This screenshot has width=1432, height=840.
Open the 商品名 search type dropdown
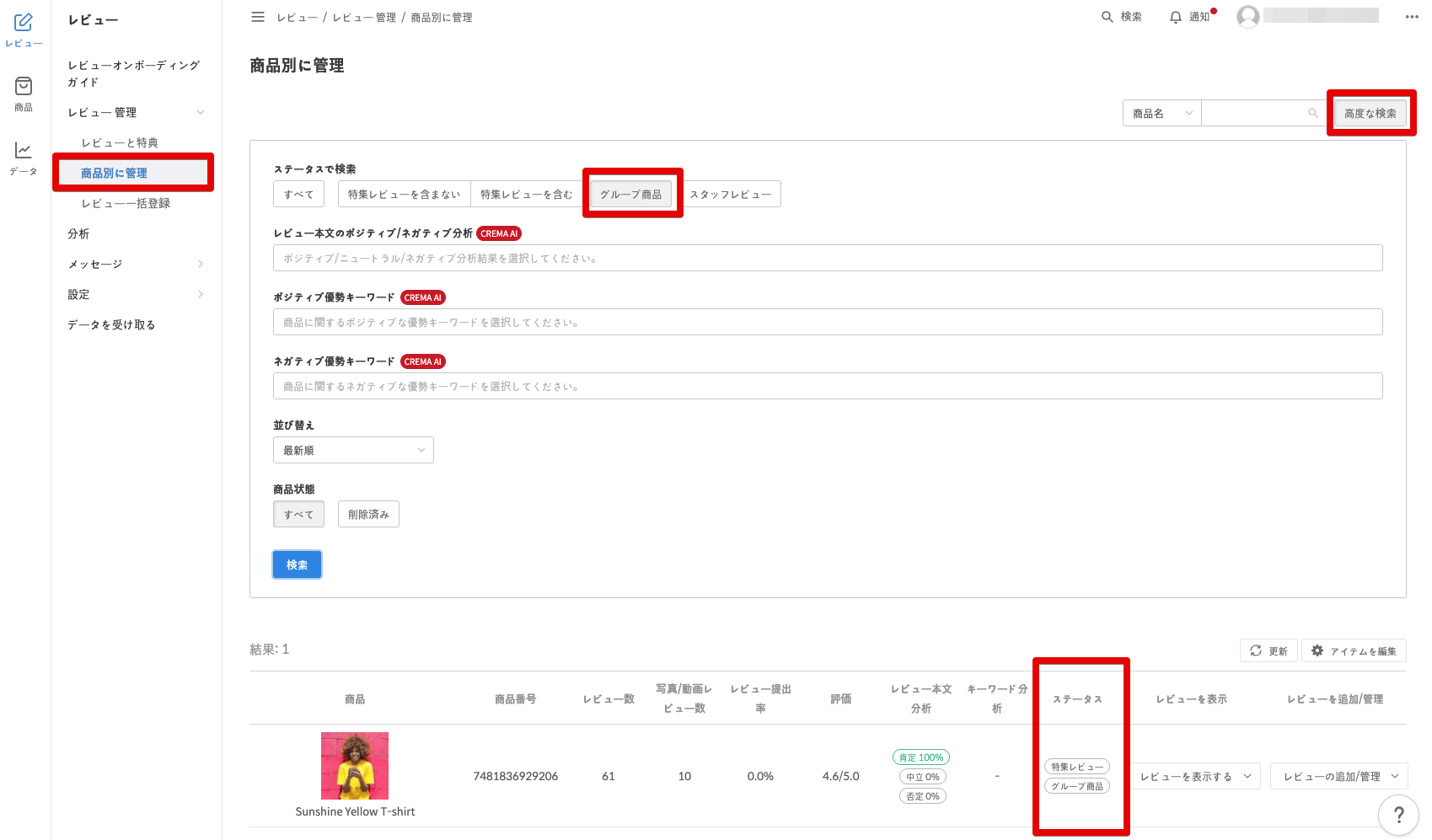[x=1161, y=114]
